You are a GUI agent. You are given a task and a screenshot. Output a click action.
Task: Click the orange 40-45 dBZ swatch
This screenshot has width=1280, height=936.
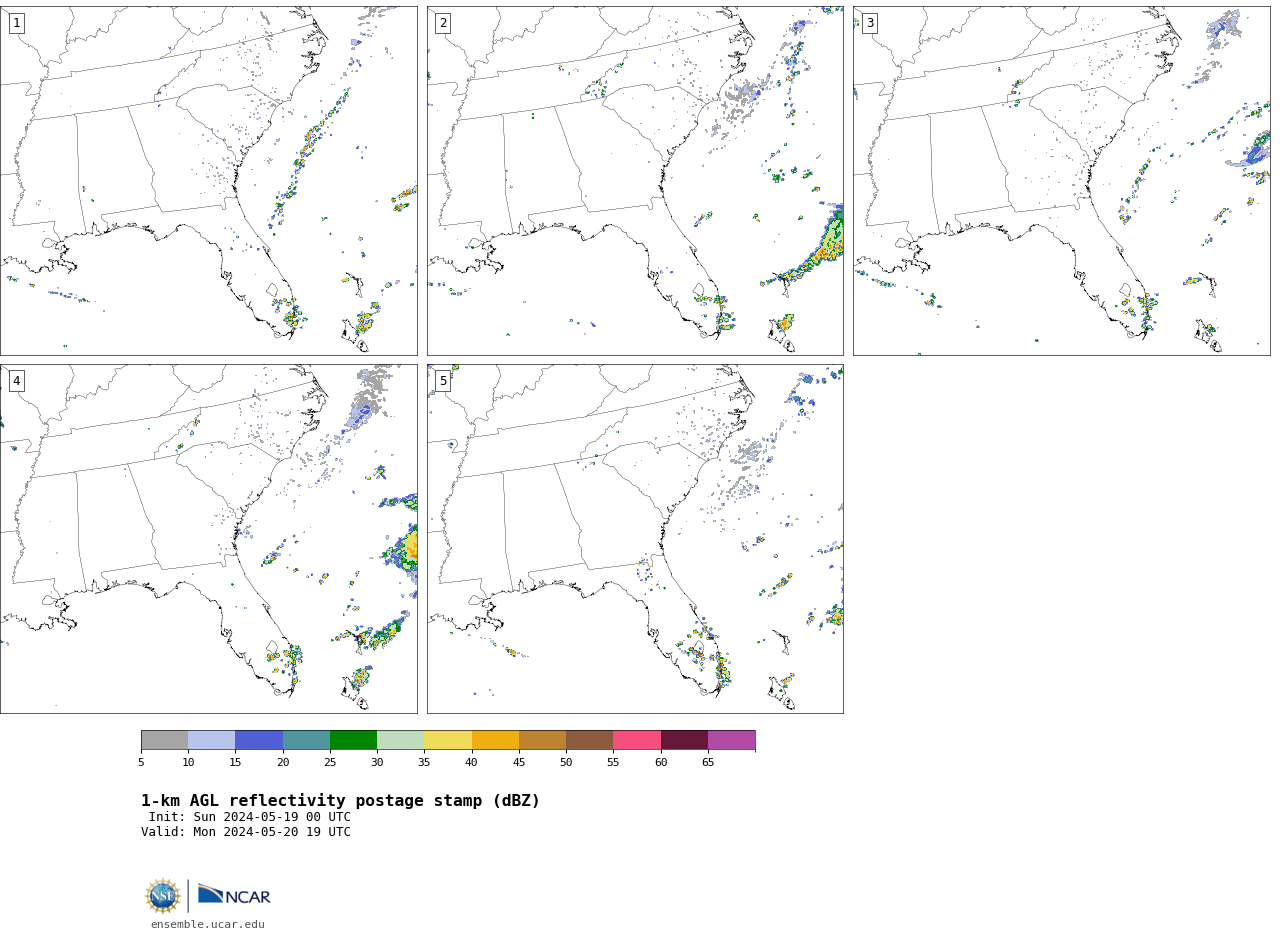click(x=495, y=740)
